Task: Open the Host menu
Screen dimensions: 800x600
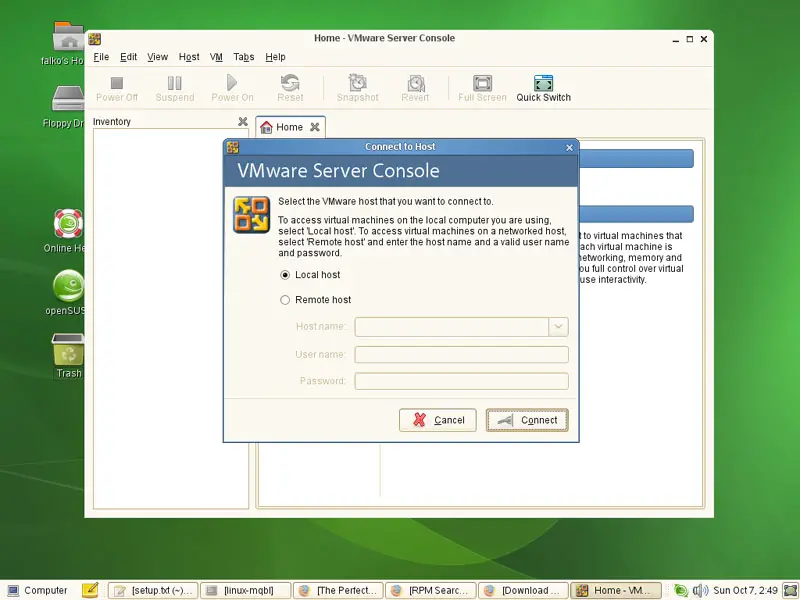Action: (189, 57)
